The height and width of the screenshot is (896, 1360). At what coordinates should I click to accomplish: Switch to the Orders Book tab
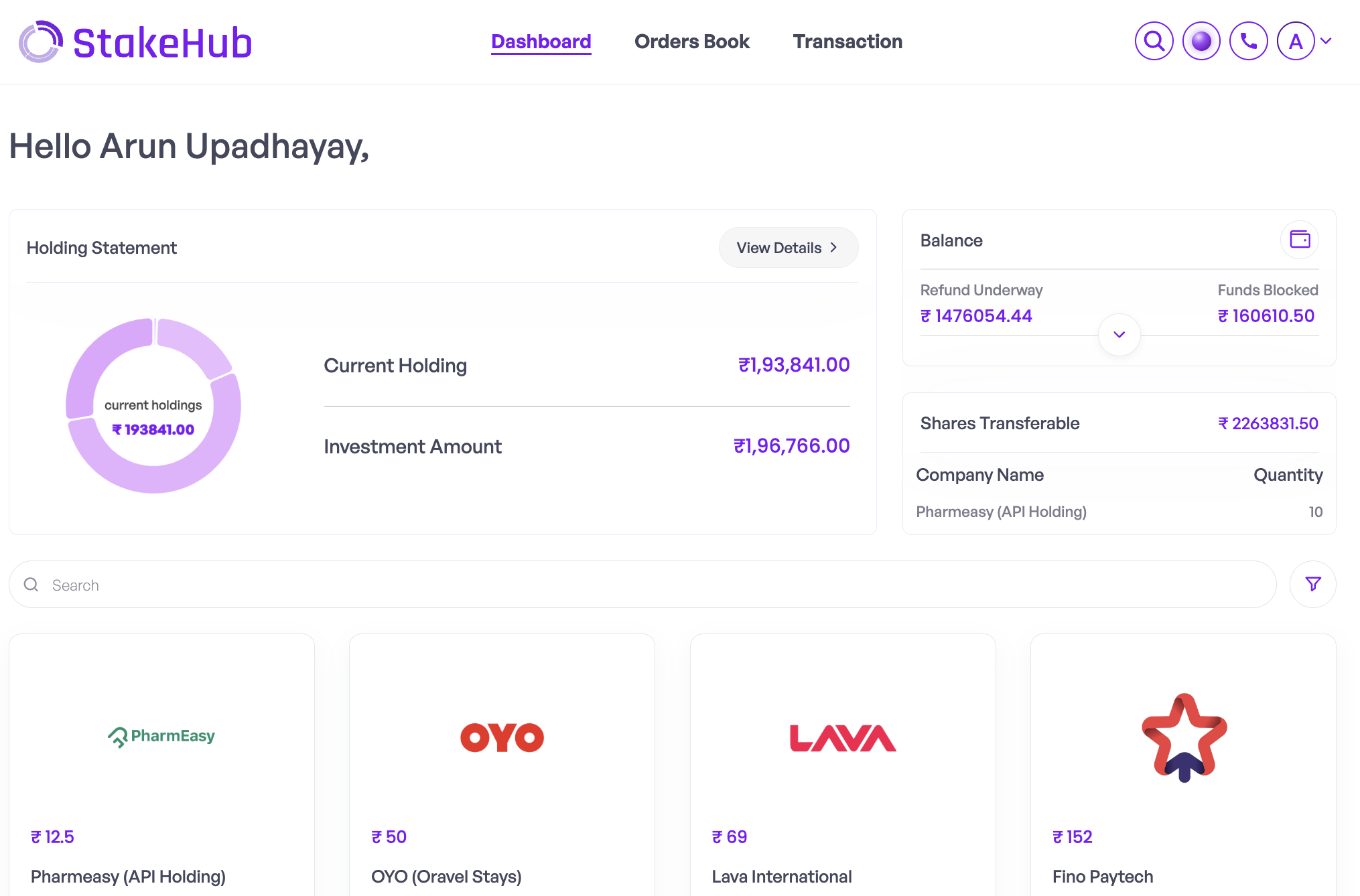(692, 42)
